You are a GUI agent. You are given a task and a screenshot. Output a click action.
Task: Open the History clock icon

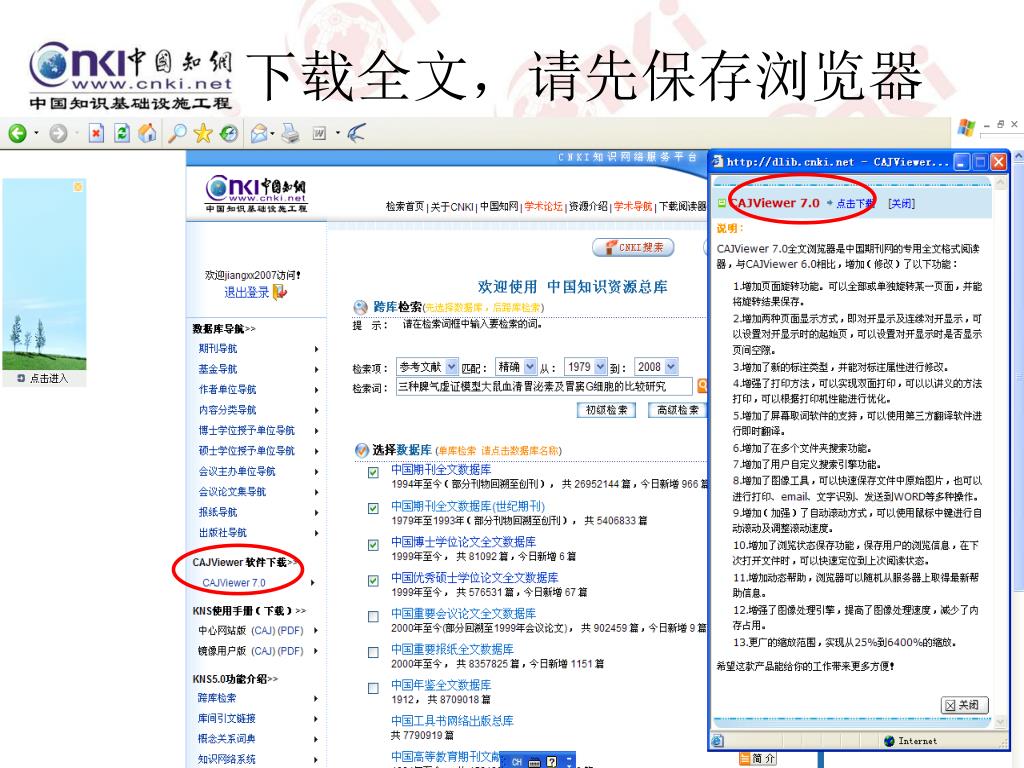[229, 133]
